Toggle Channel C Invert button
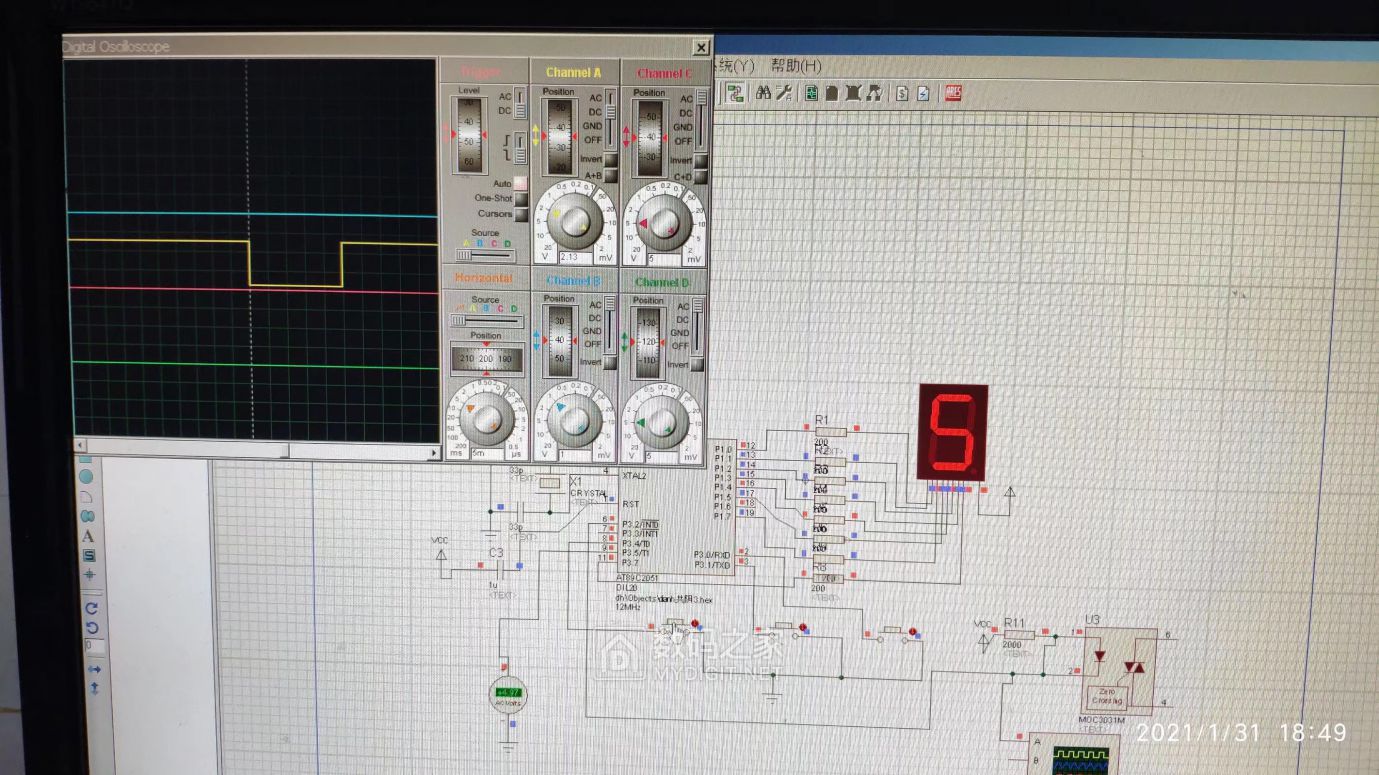Image resolution: width=1379 pixels, height=775 pixels. (x=701, y=161)
